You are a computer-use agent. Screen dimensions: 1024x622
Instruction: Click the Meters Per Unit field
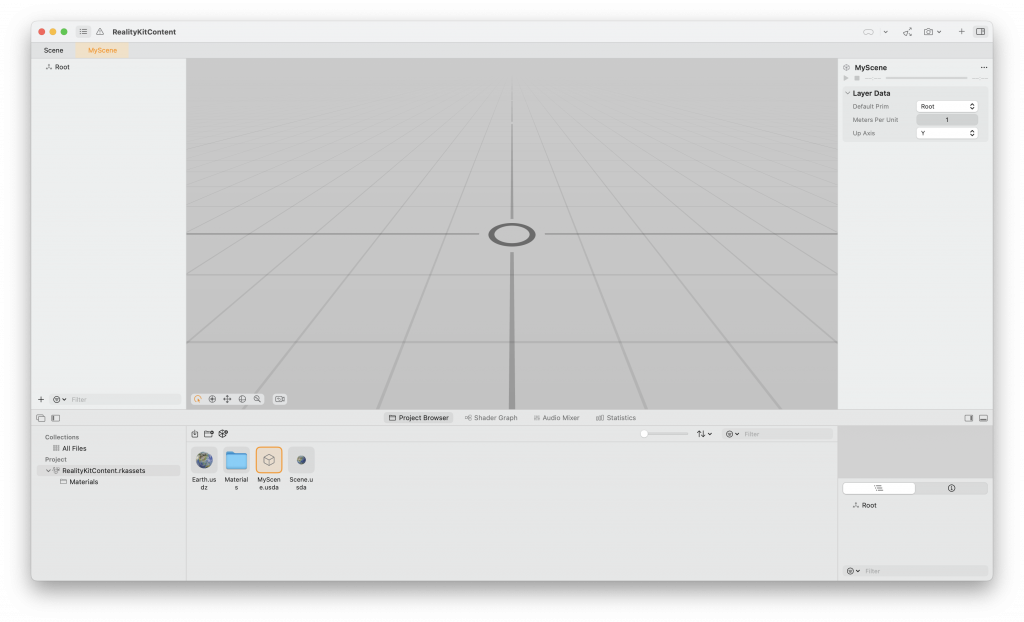click(947, 120)
